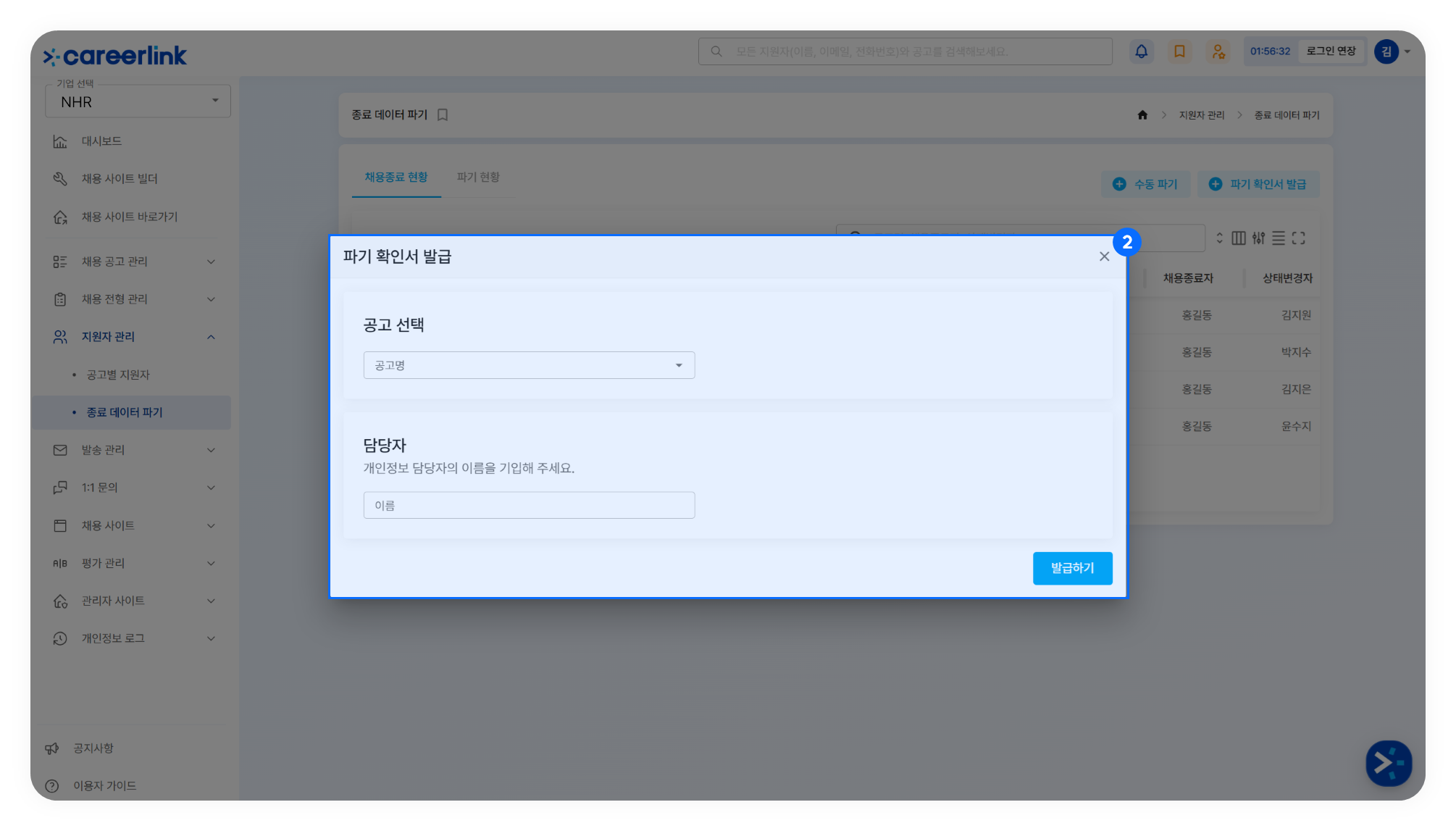This screenshot has height=831, width=1456.
Task: Toggle fullscreen table view icon
Action: [x=1299, y=238]
